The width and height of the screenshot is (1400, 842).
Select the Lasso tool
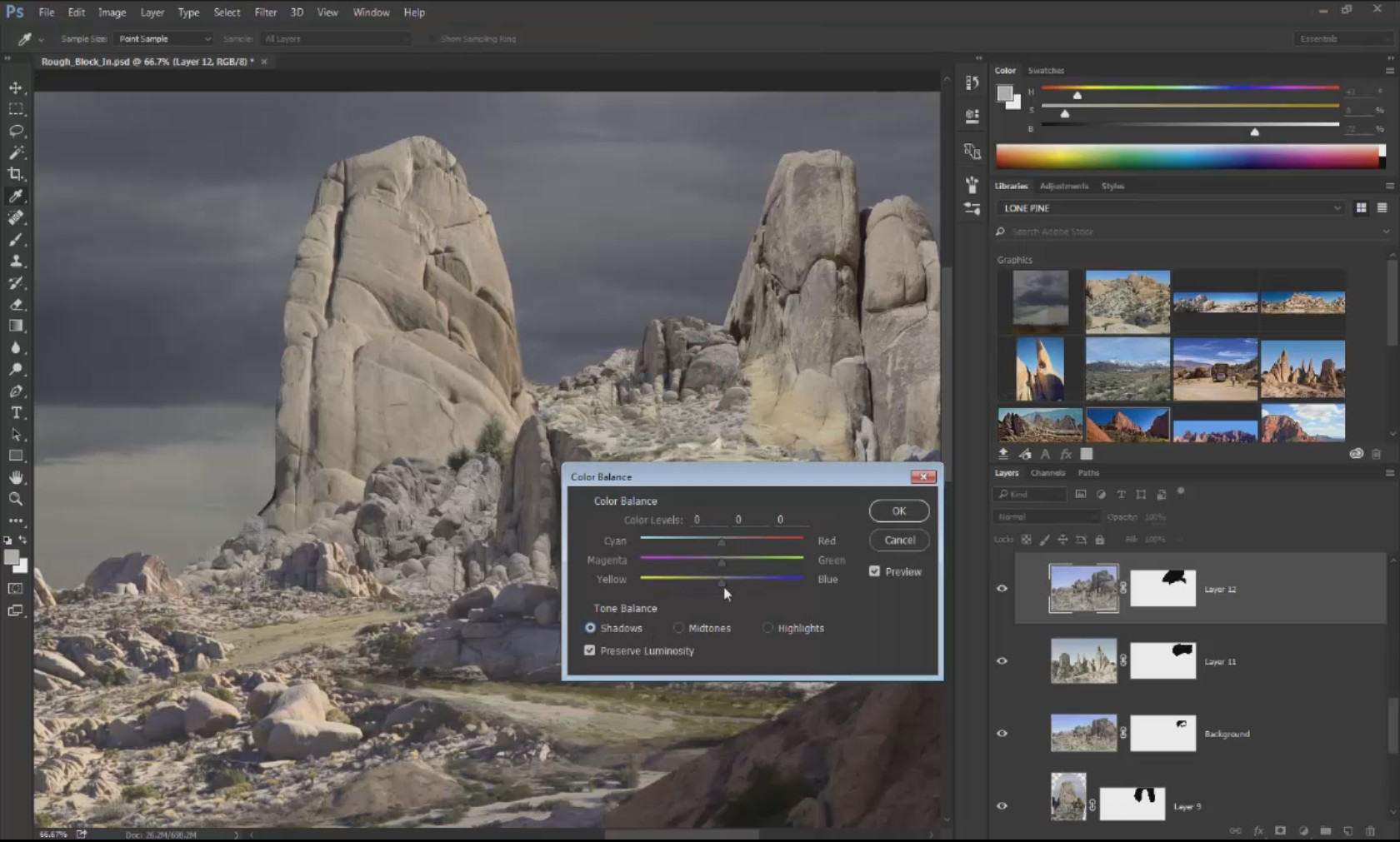coord(16,131)
